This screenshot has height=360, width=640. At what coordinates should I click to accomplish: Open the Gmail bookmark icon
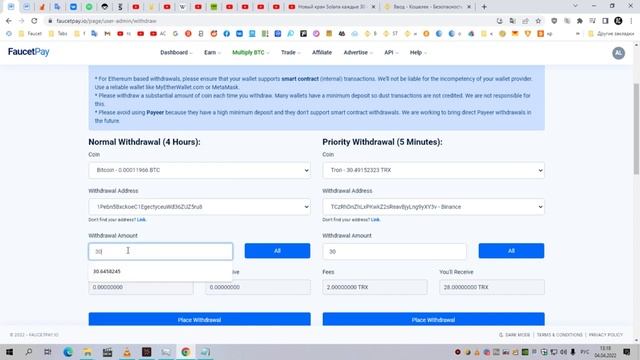(107, 34)
